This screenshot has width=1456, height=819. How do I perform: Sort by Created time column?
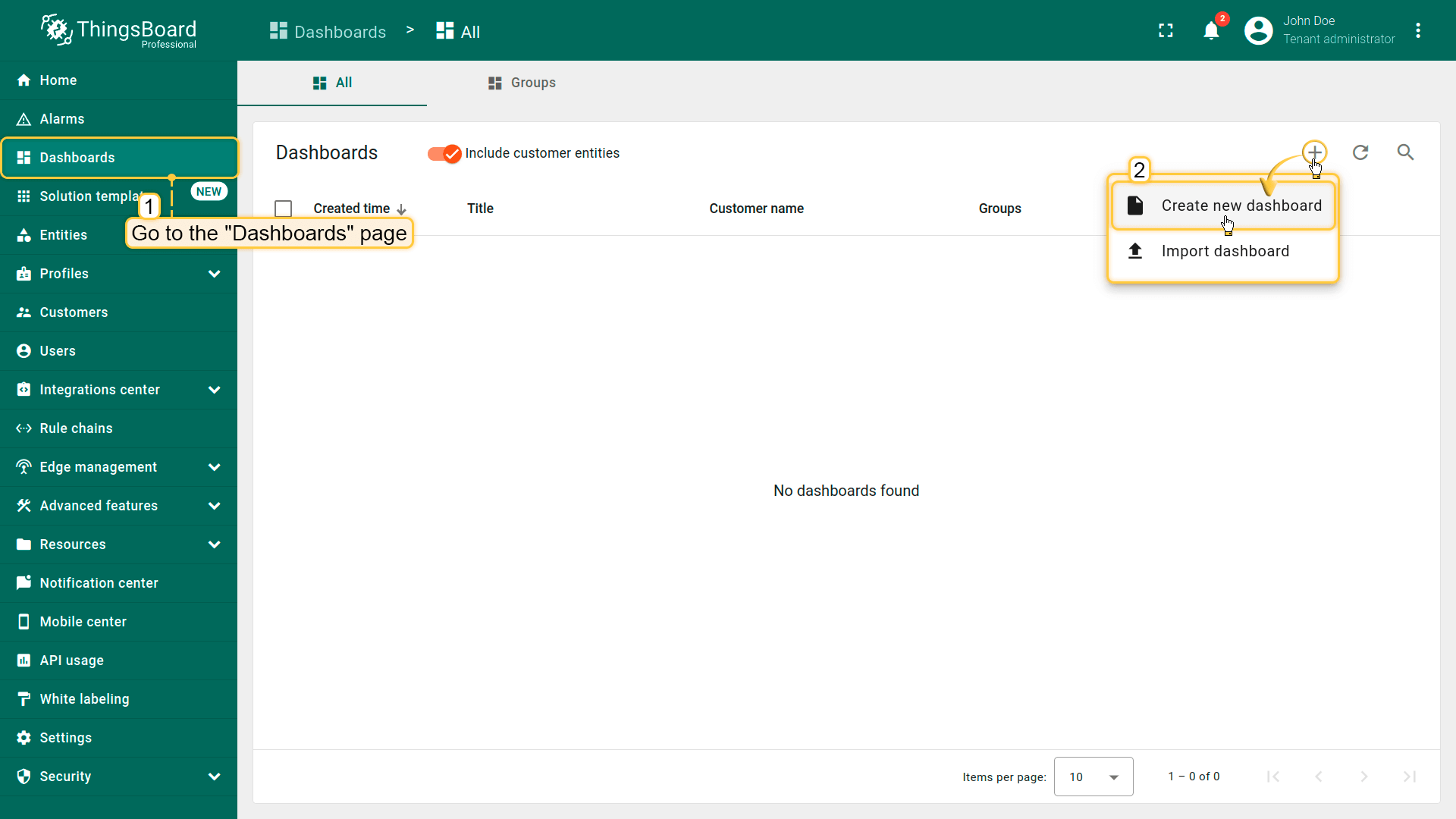[352, 209]
